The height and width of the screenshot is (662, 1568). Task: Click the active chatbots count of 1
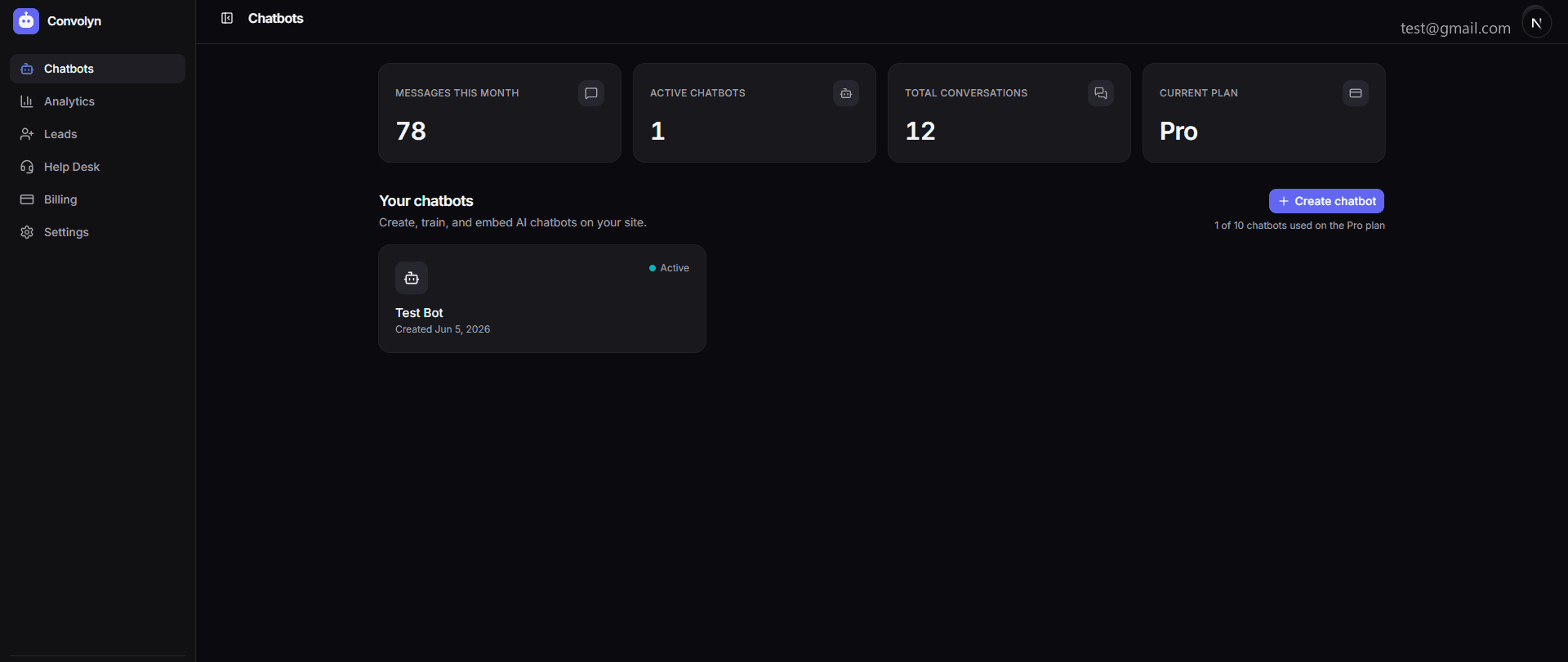pos(657,131)
